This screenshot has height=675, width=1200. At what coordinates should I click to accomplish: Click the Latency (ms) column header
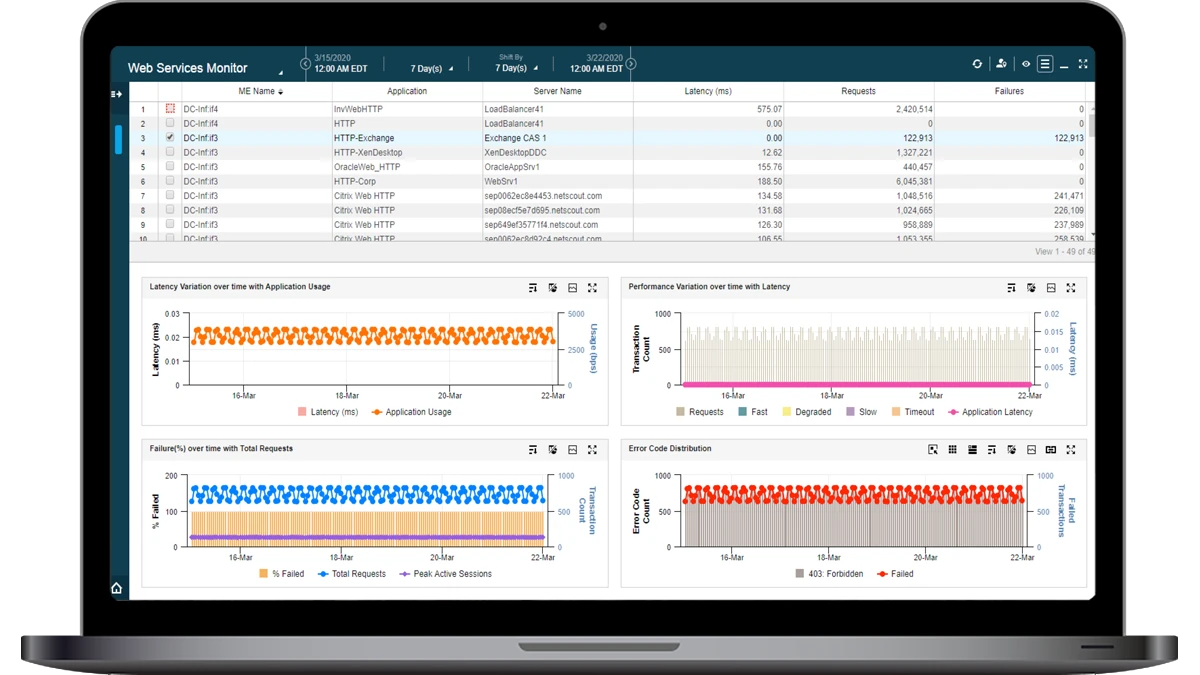click(708, 91)
